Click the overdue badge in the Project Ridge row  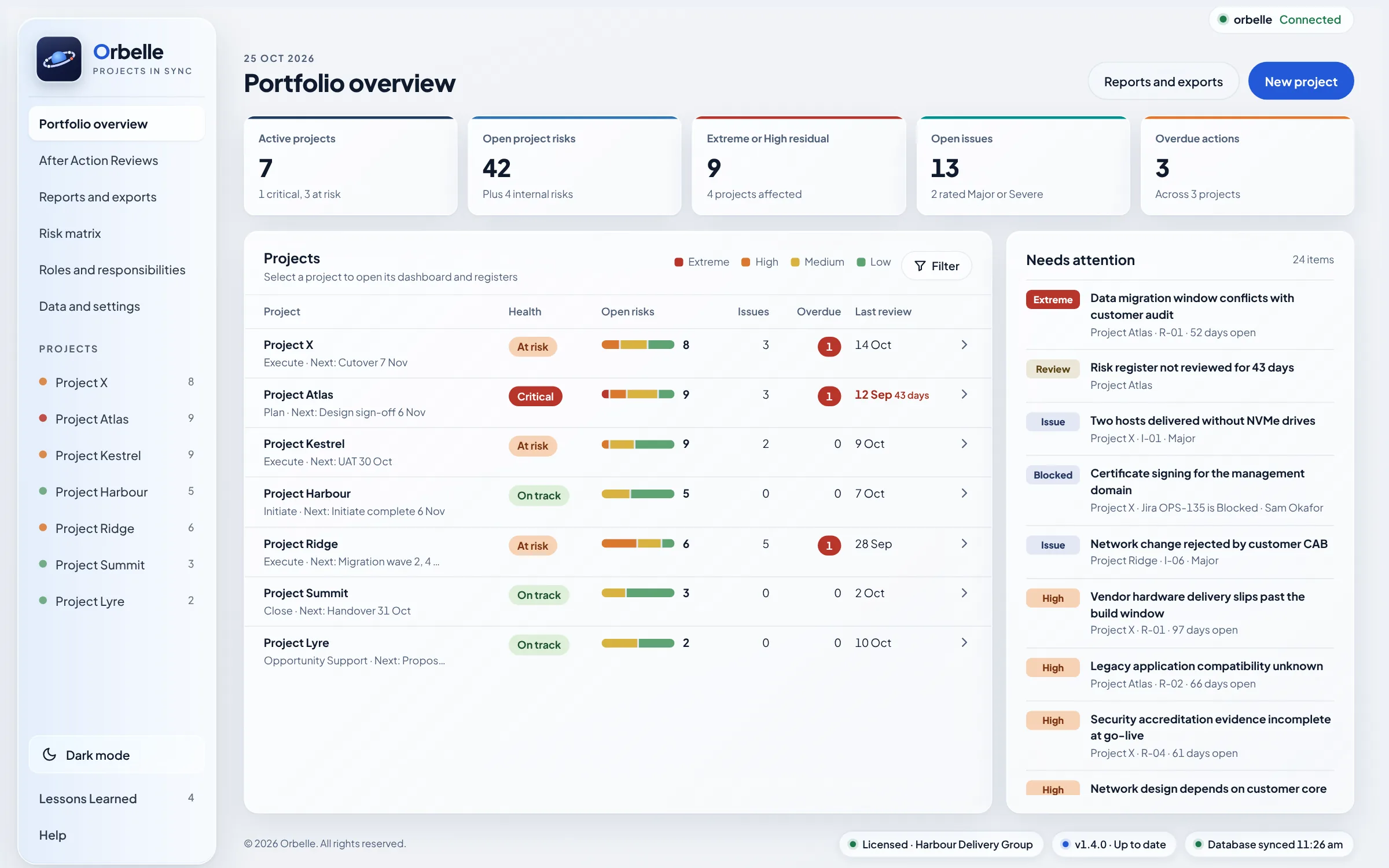tap(829, 545)
